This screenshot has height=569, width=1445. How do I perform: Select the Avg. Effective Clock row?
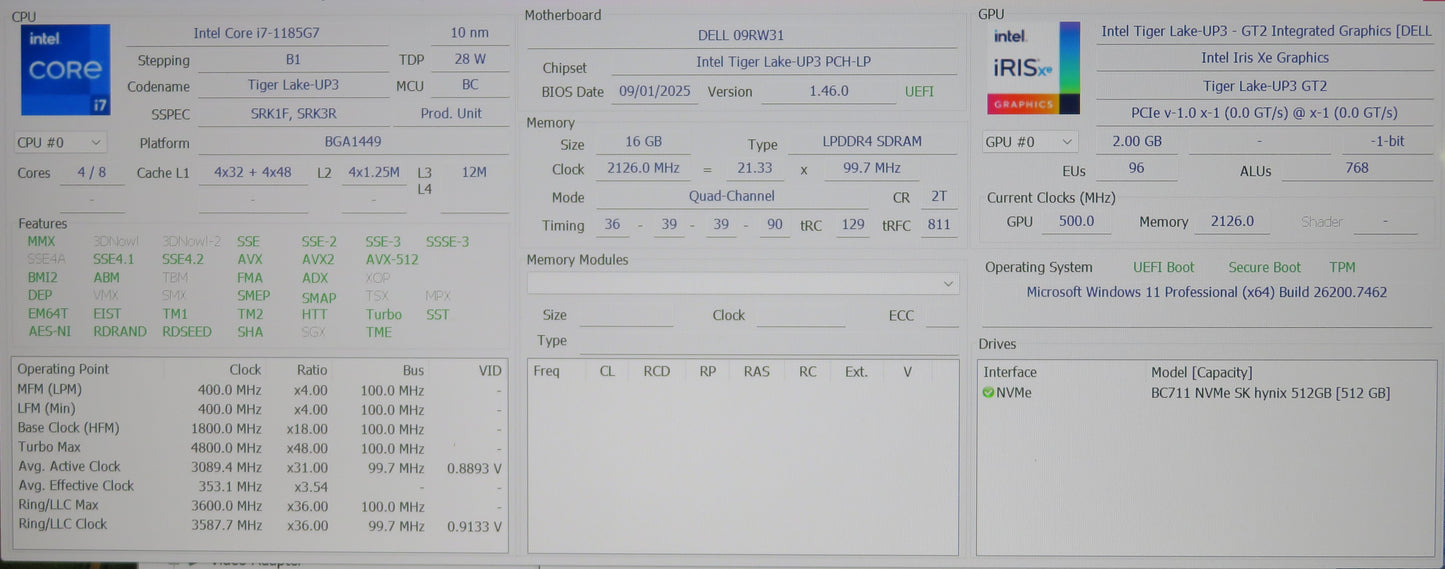(x=260, y=486)
